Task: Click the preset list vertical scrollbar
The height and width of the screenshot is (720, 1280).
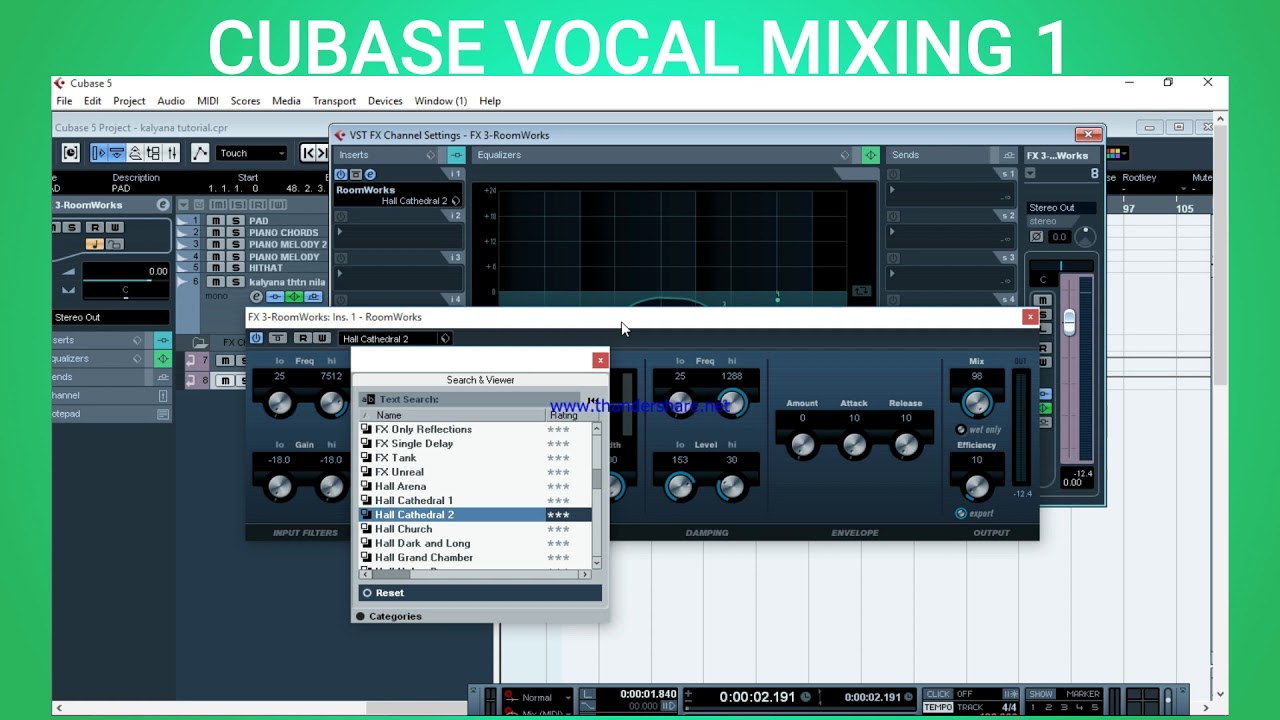Action: [x=597, y=495]
